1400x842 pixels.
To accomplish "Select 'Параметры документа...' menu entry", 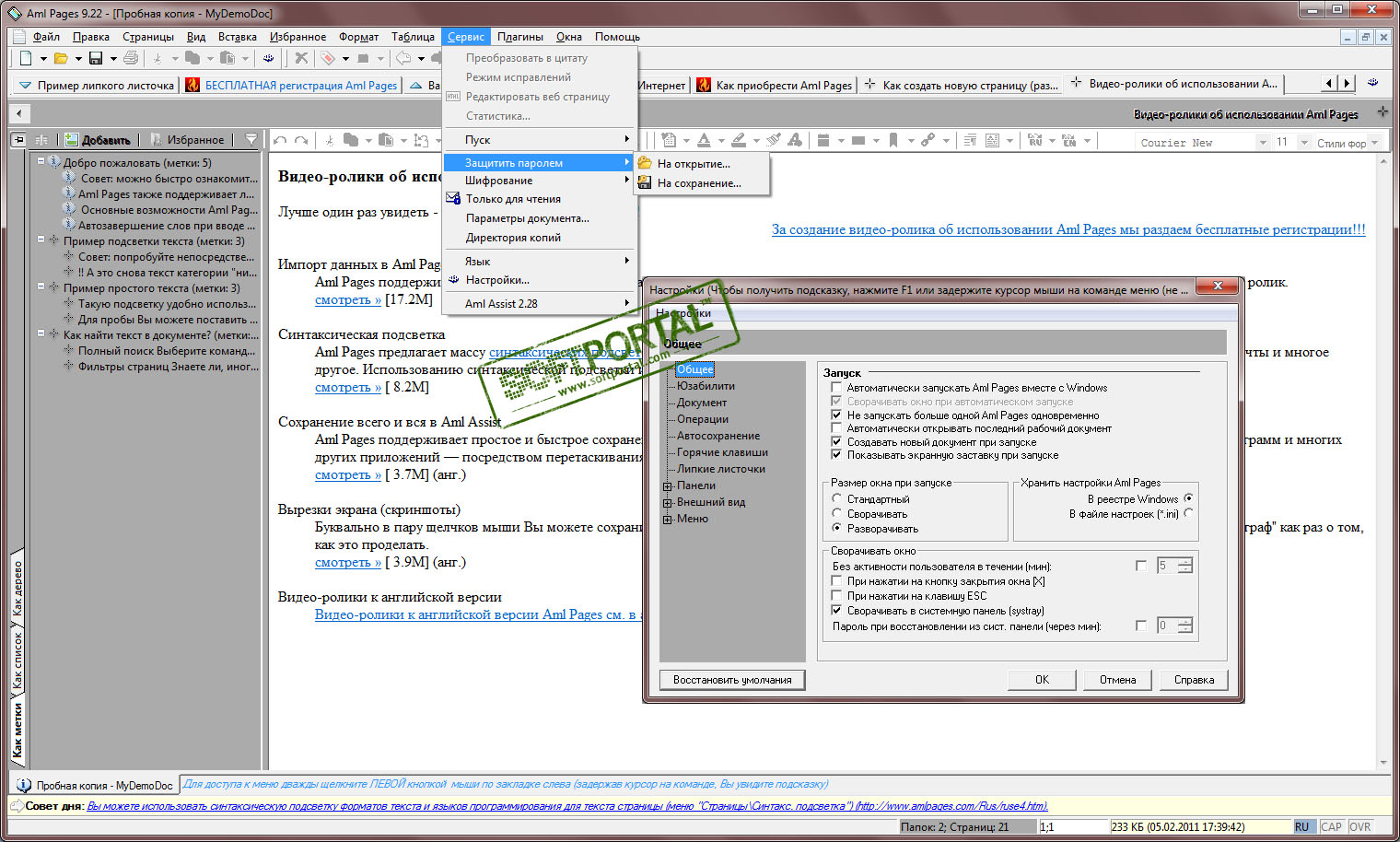I will pos(539,218).
